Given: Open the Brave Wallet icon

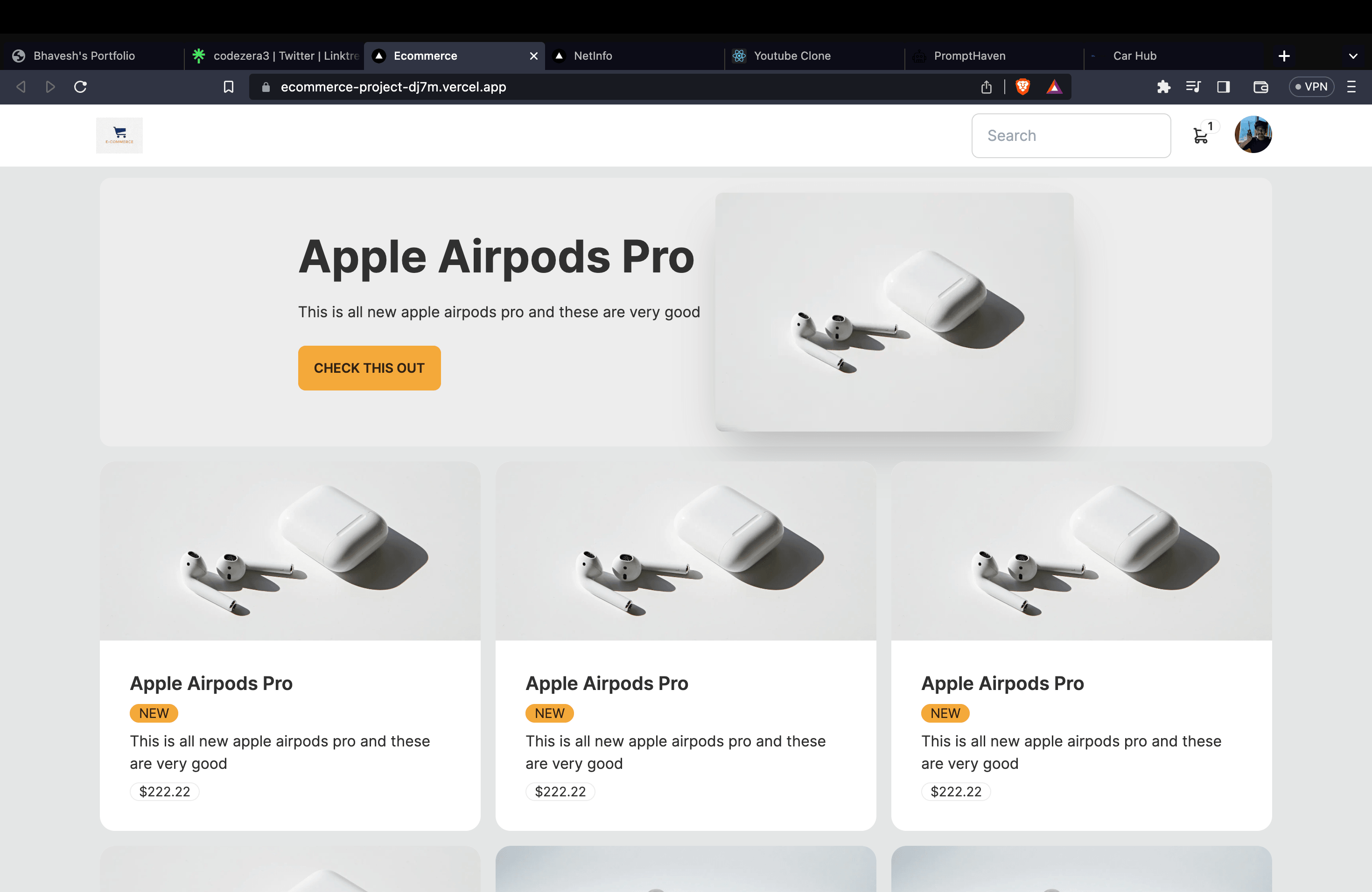Looking at the screenshot, I should pos(1261,87).
